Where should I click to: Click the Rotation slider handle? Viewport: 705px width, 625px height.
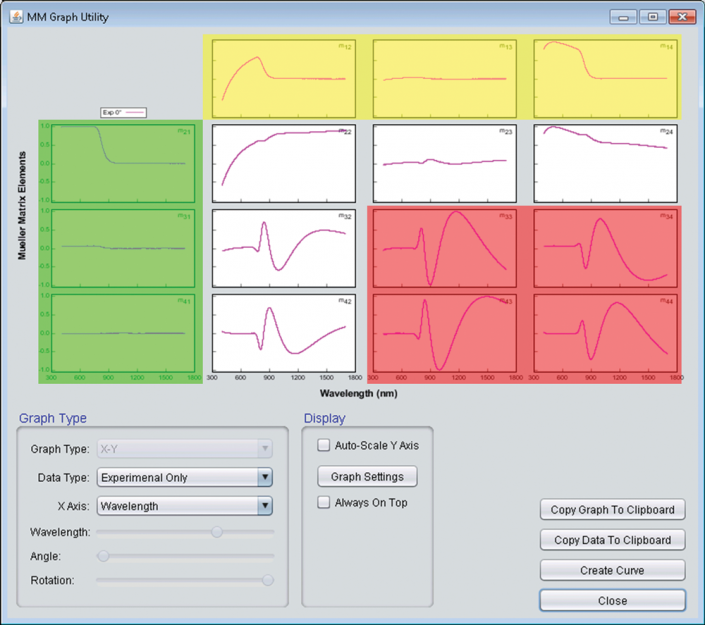click(267, 579)
